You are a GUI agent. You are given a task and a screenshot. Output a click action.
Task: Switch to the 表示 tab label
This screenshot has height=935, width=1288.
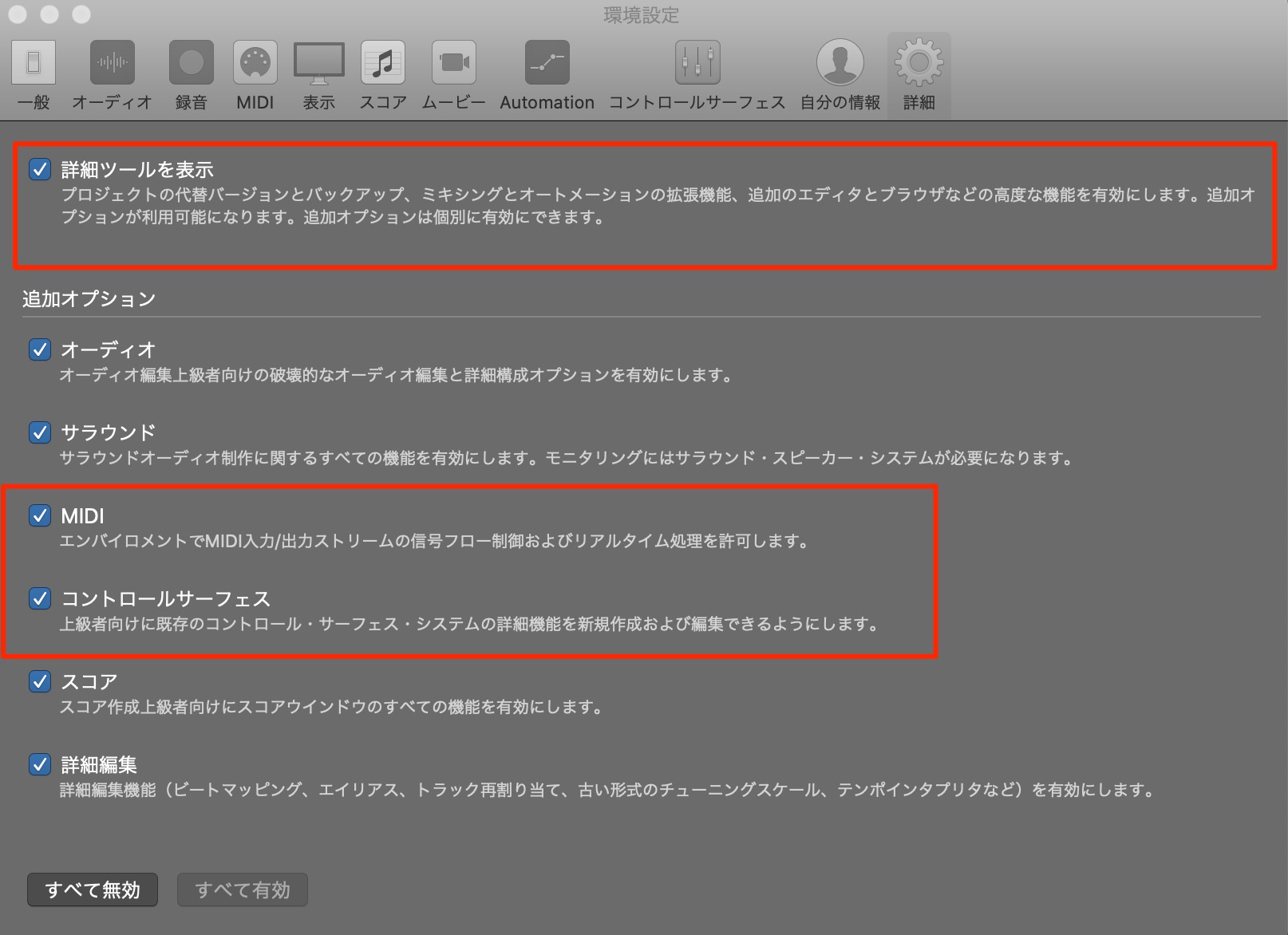pos(319,103)
